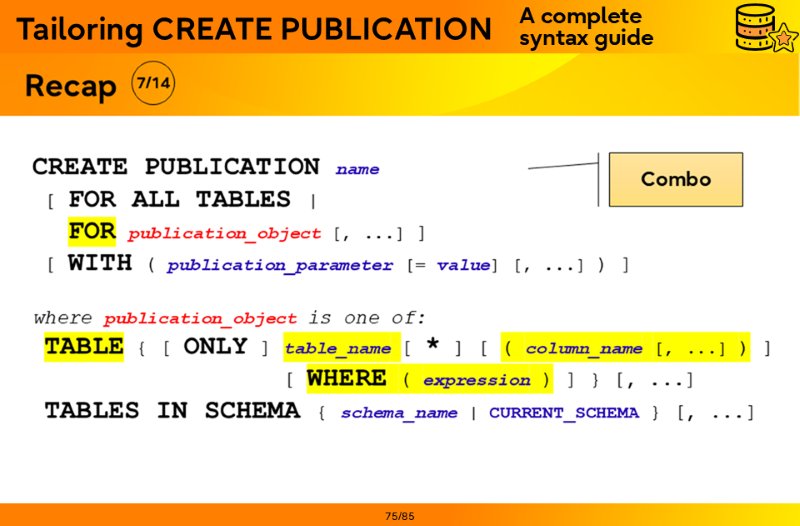Screen dimensions: 800x526
Task: Click the highlighted column_name parameter
Action: click(584, 349)
